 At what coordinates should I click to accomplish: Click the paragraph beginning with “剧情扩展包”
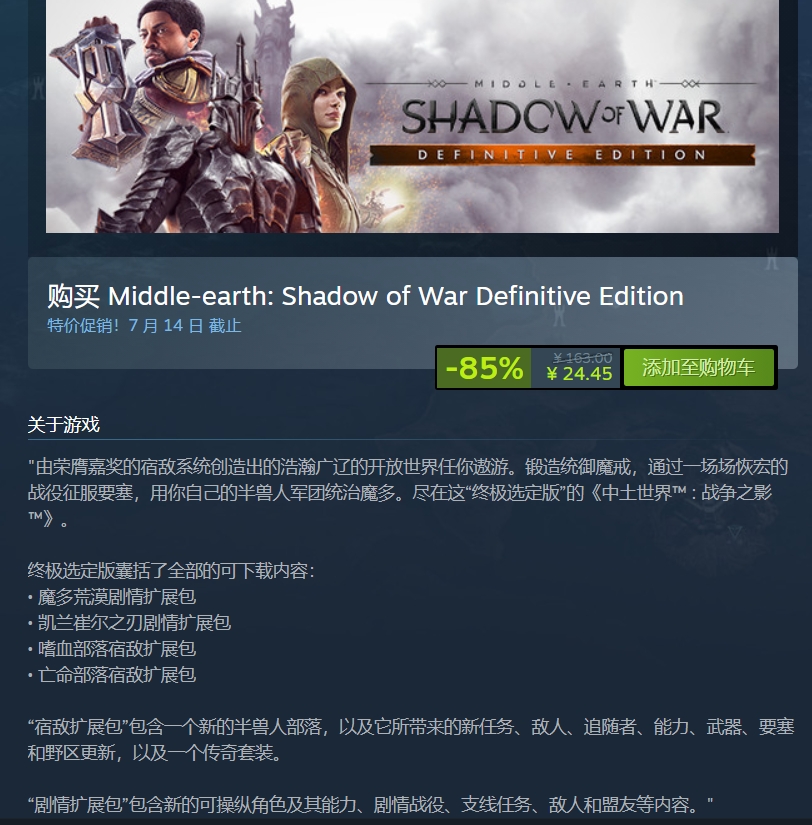(370, 804)
